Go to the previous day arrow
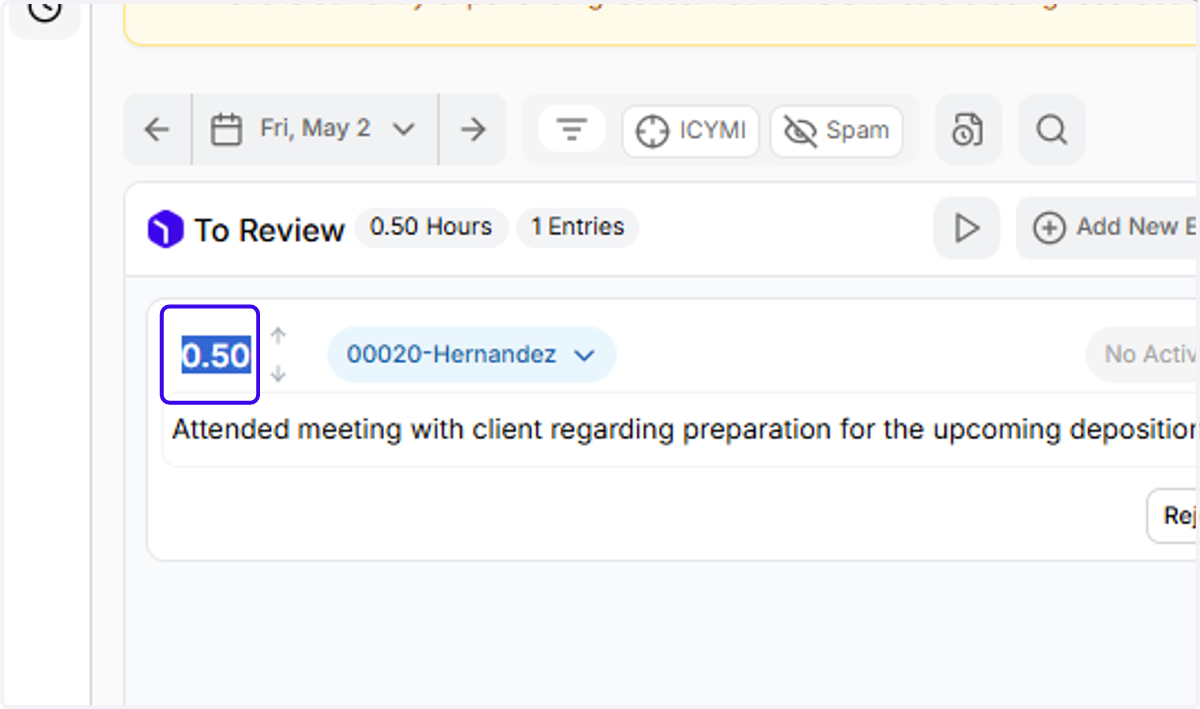The height and width of the screenshot is (709, 1200). (x=157, y=129)
